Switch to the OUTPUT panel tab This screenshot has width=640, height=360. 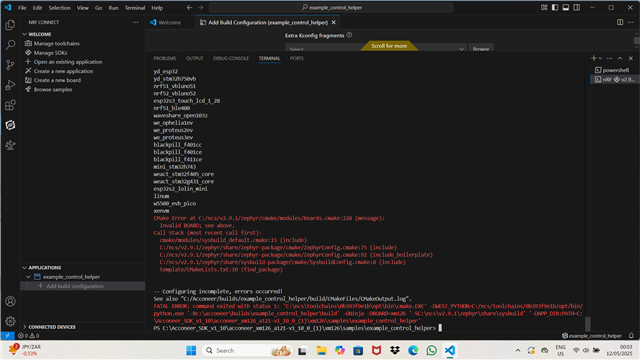coord(194,58)
